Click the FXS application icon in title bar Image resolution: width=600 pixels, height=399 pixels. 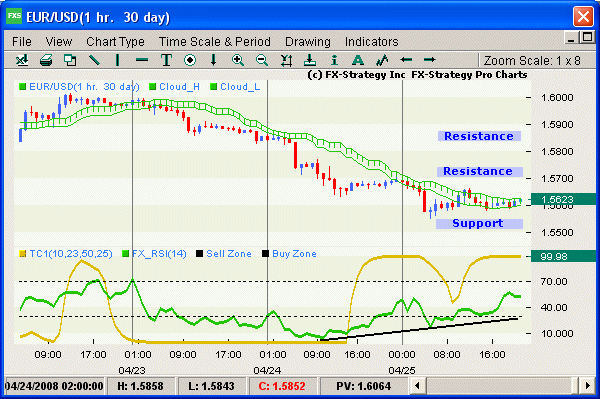(14, 16)
